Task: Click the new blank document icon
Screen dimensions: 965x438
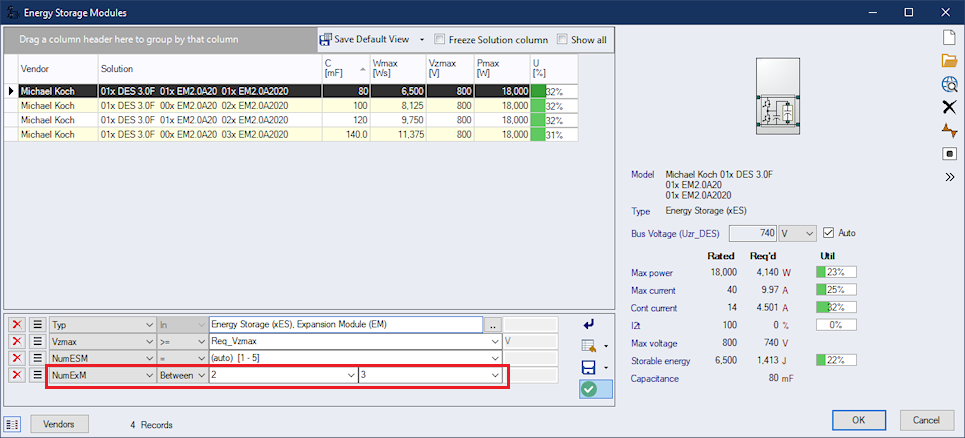Action: pyautogui.click(x=950, y=38)
